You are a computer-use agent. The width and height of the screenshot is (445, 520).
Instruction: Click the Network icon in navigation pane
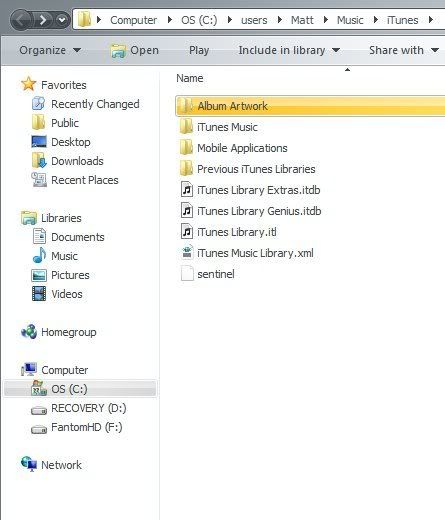29,464
